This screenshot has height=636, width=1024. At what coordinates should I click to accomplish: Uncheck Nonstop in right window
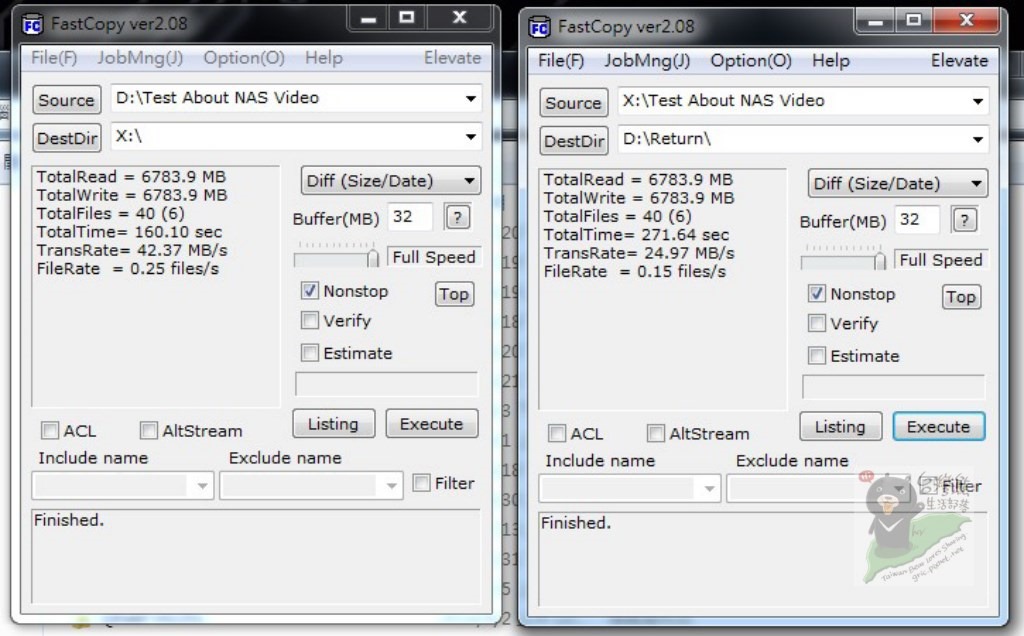pos(817,293)
